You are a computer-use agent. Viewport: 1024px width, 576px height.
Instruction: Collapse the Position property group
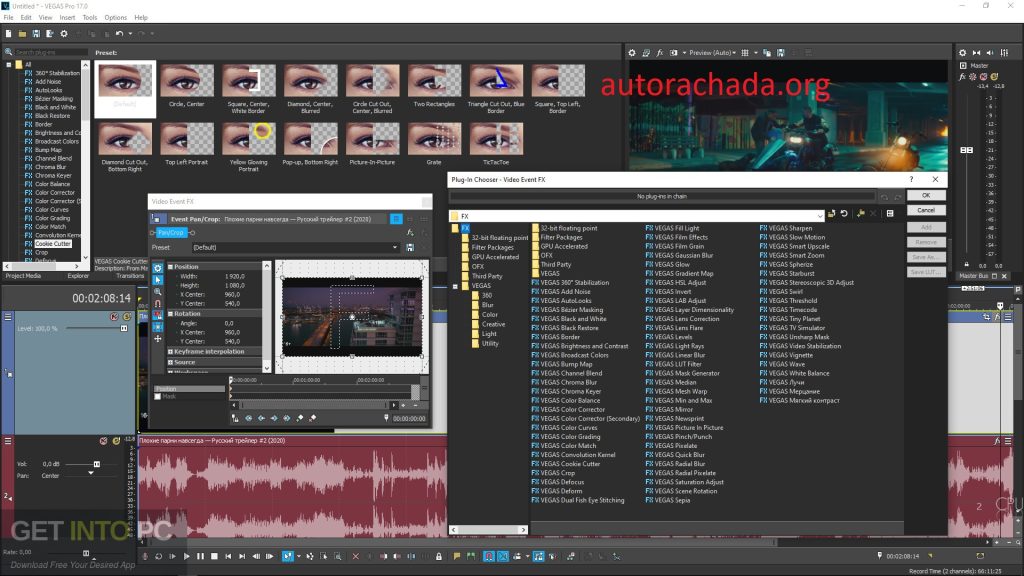pyautogui.click(x=170, y=266)
